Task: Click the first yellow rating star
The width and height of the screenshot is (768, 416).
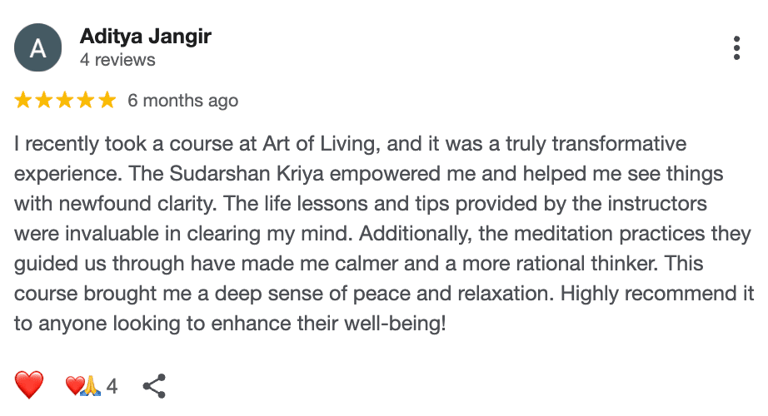Action: pyautogui.click(x=23, y=100)
